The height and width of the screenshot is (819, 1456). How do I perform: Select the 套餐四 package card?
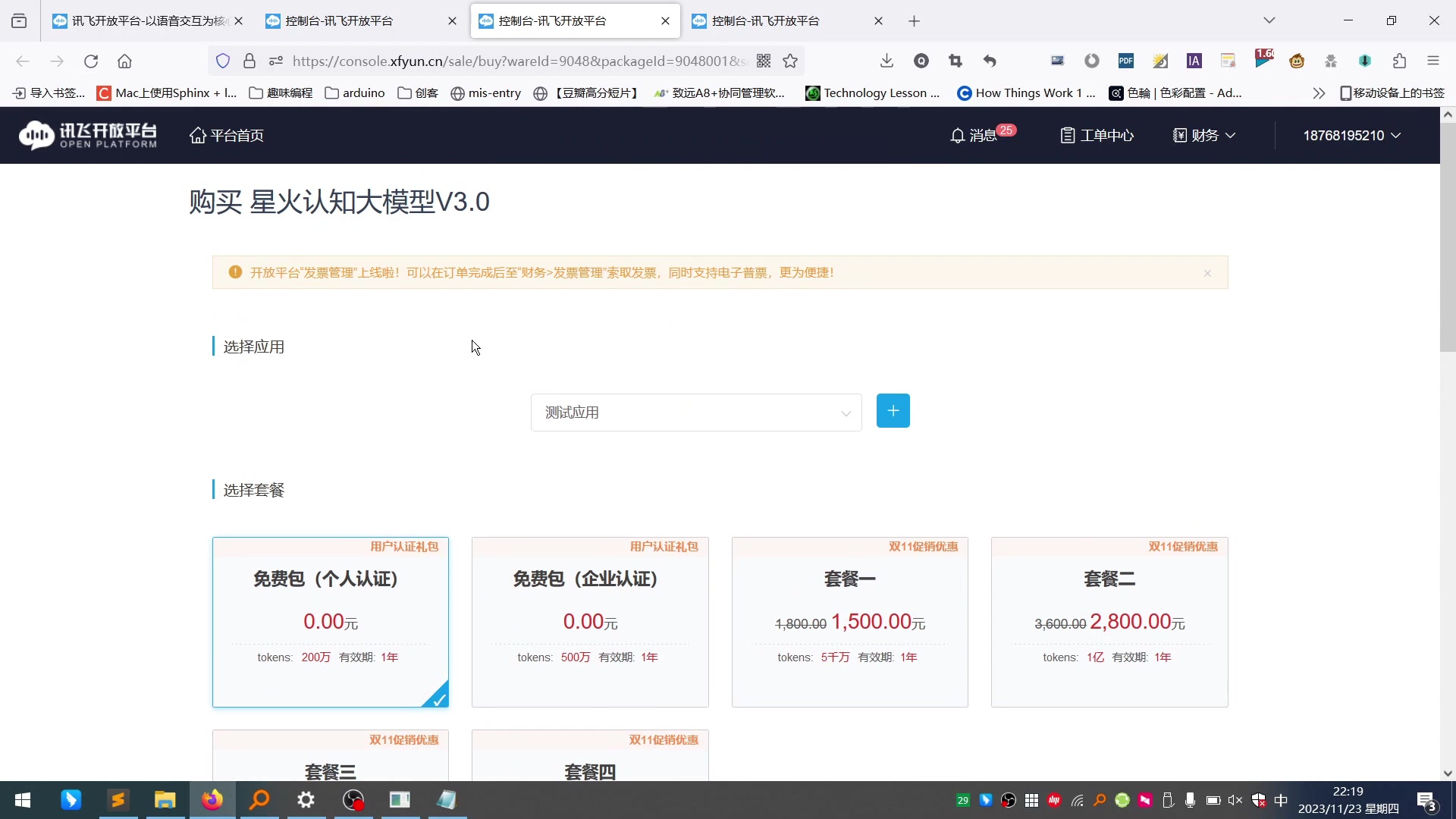point(590,755)
